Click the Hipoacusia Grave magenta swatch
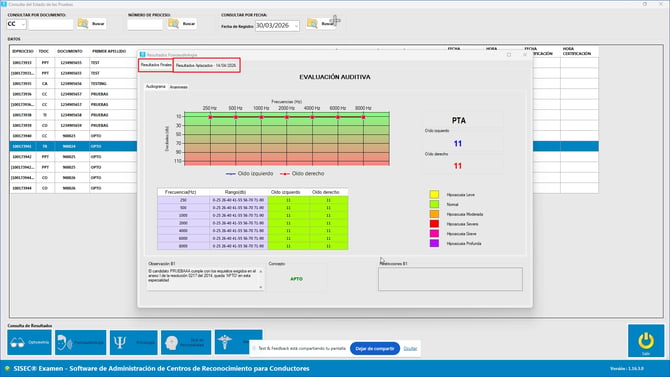 point(434,233)
